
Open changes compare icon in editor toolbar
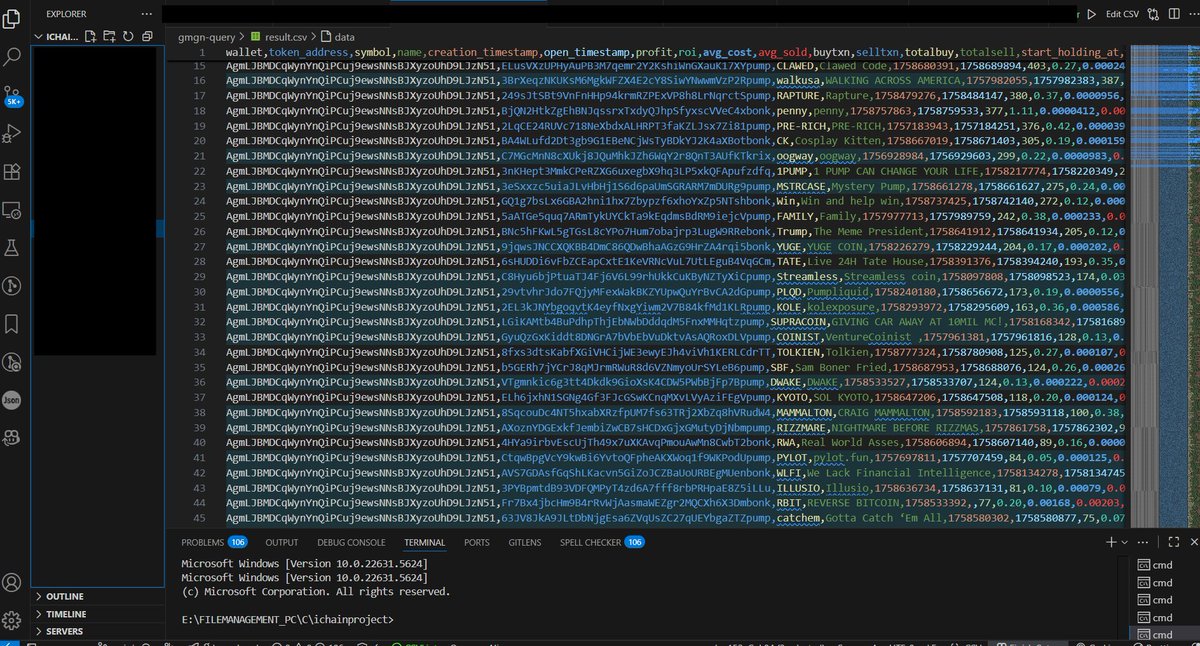click(x=1152, y=15)
